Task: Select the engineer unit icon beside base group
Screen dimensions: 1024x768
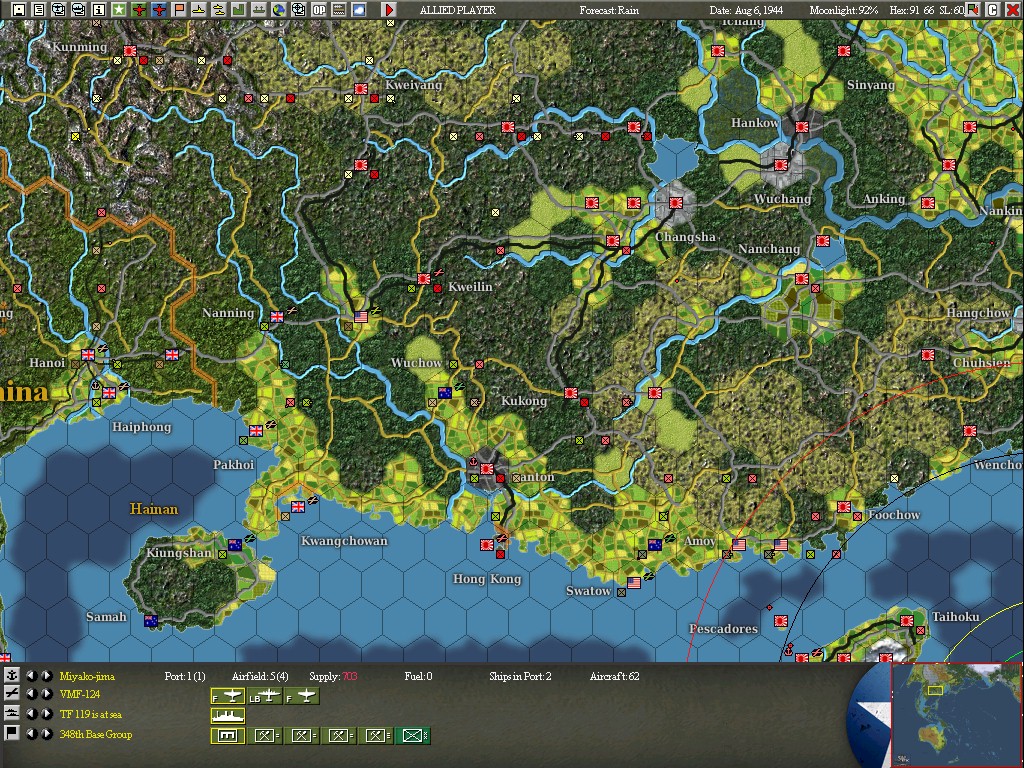Action: coord(265,736)
